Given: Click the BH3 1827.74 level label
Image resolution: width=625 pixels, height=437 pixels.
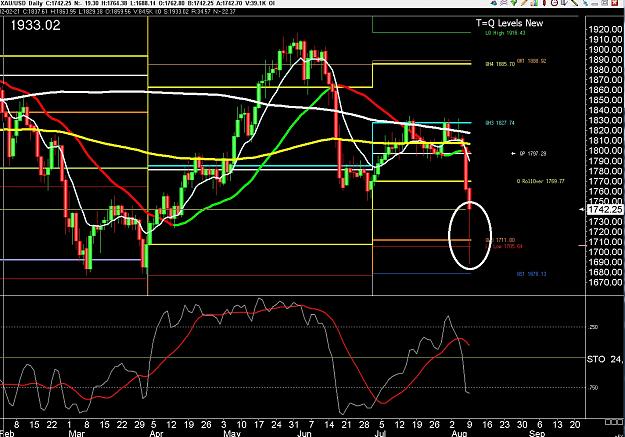Looking at the screenshot, I should pyautogui.click(x=500, y=123).
